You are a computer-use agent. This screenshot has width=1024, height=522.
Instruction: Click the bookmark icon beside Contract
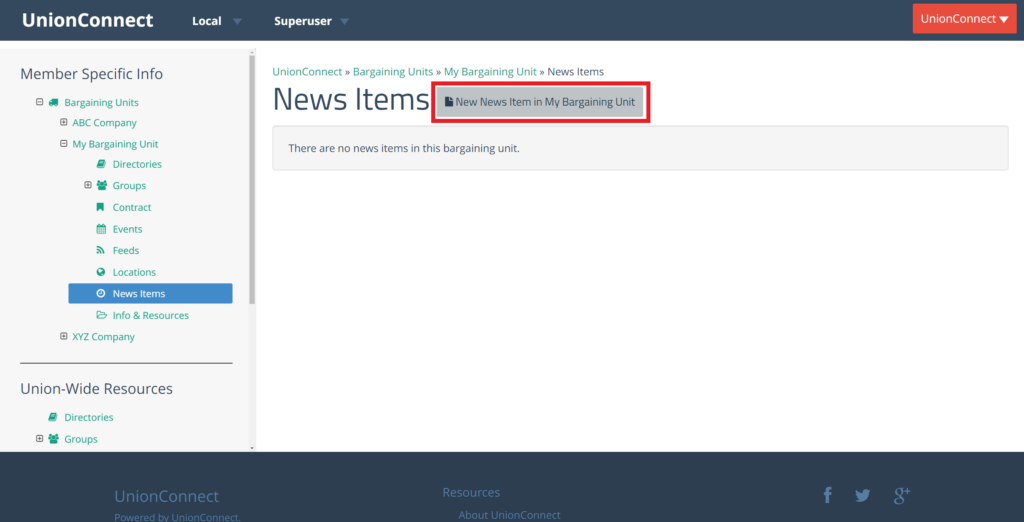click(x=100, y=207)
